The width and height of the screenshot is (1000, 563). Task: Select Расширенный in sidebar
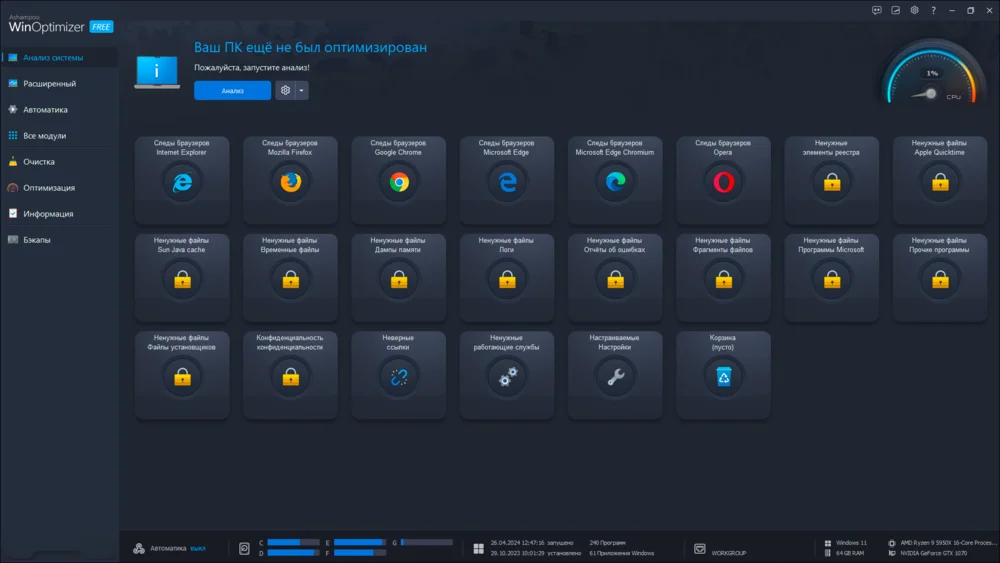[x=59, y=84]
